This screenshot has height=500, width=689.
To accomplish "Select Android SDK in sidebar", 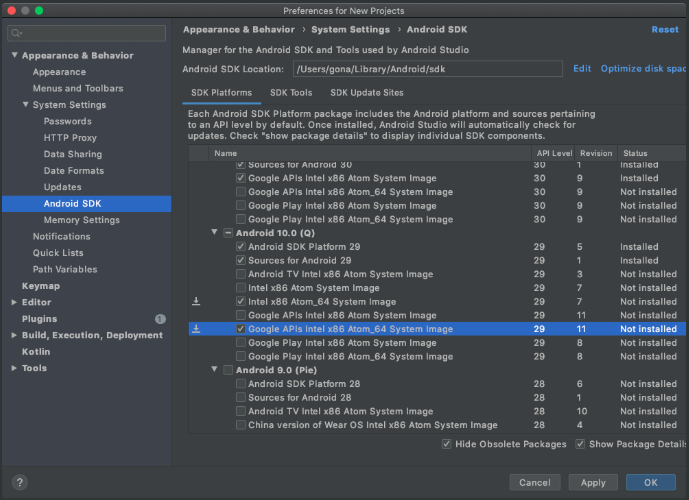I will 87,204.
